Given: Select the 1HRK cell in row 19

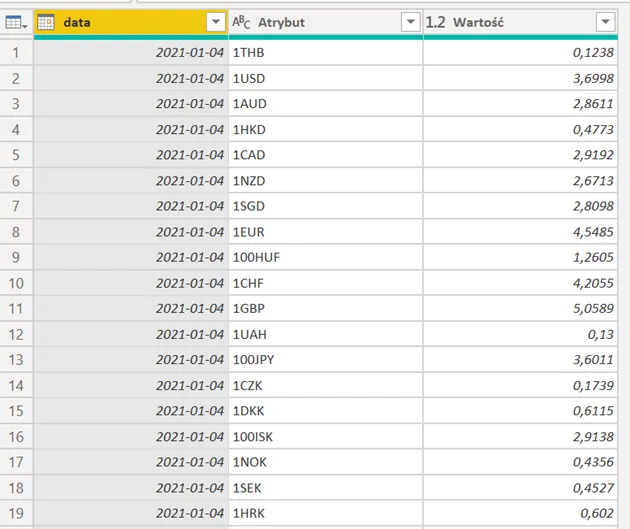Looking at the screenshot, I should pyautogui.click(x=324, y=514).
